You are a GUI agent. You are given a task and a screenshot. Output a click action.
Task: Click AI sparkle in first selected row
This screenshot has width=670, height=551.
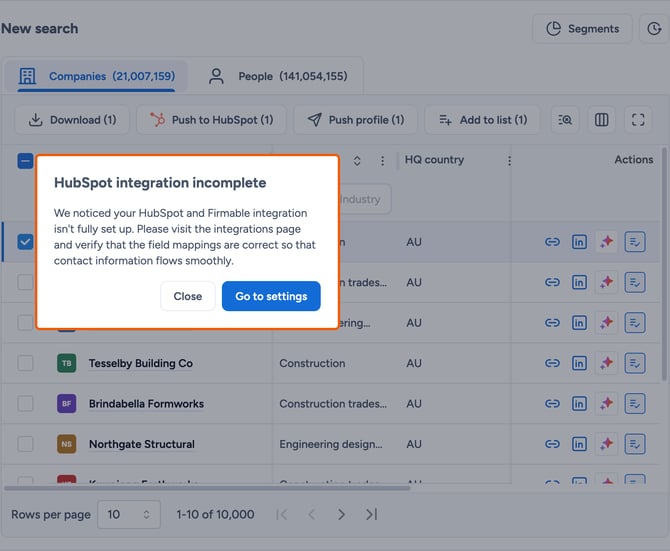(x=606, y=242)
